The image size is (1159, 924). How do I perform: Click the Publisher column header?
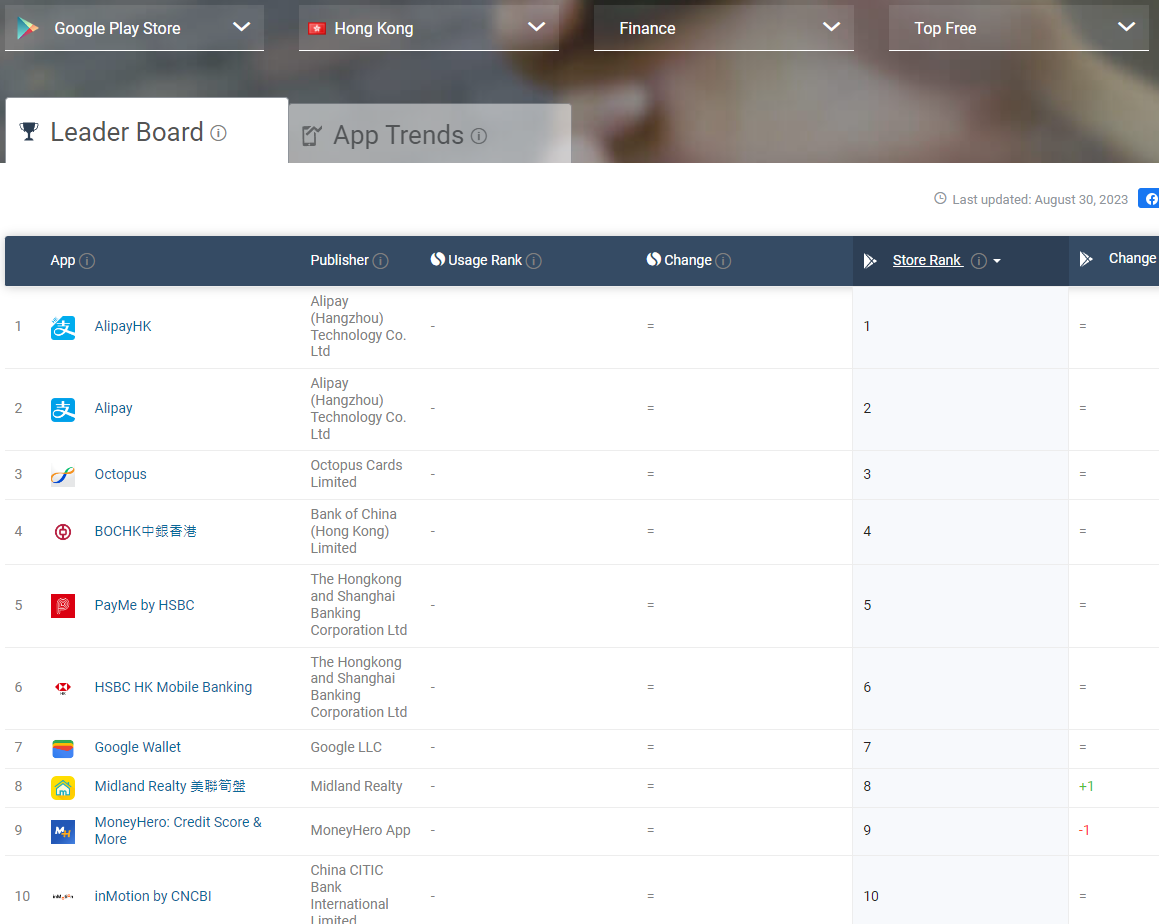[x=339, y=260]
